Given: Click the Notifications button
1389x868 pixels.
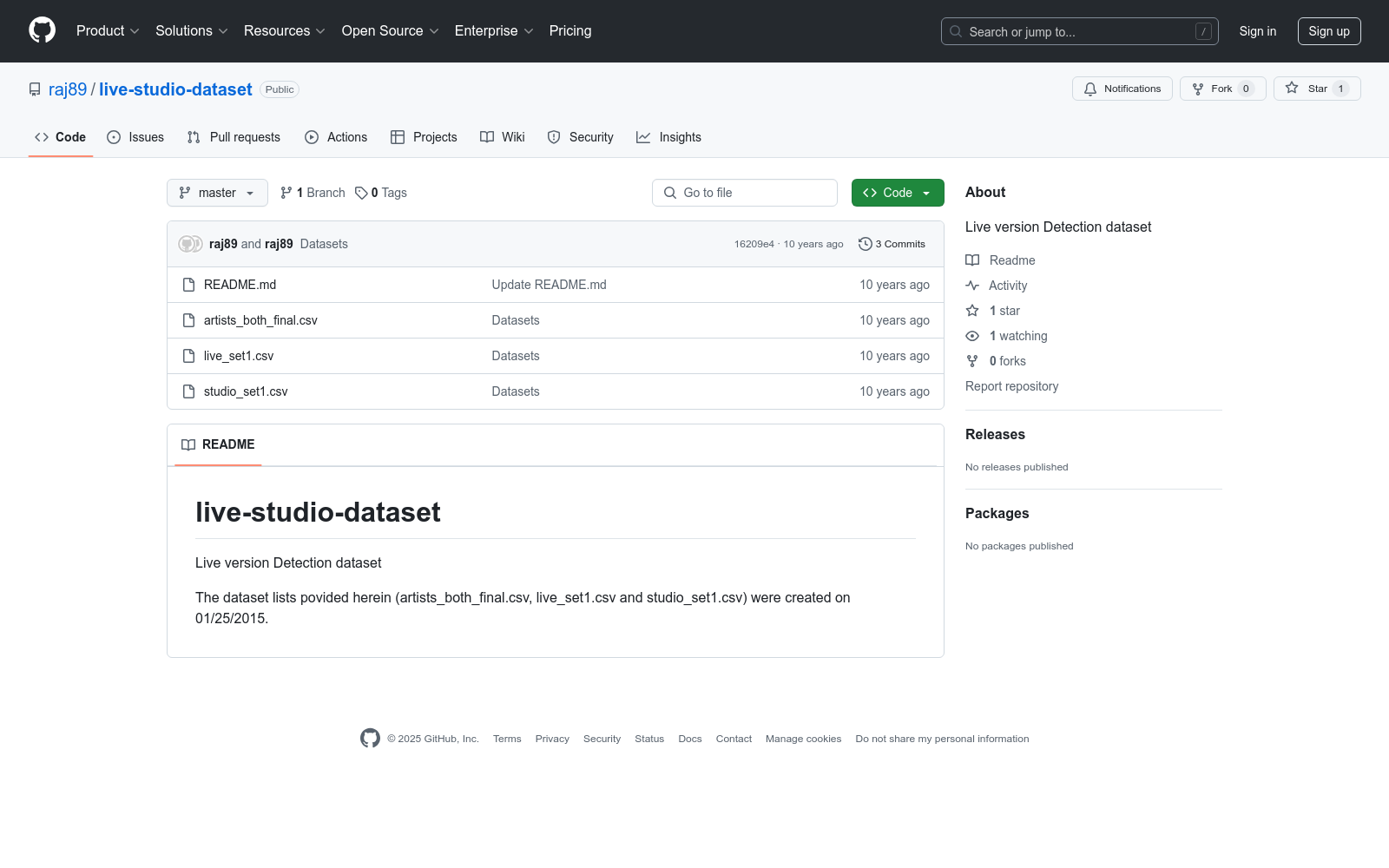Looking at the screenshot, I should 1122,89.
